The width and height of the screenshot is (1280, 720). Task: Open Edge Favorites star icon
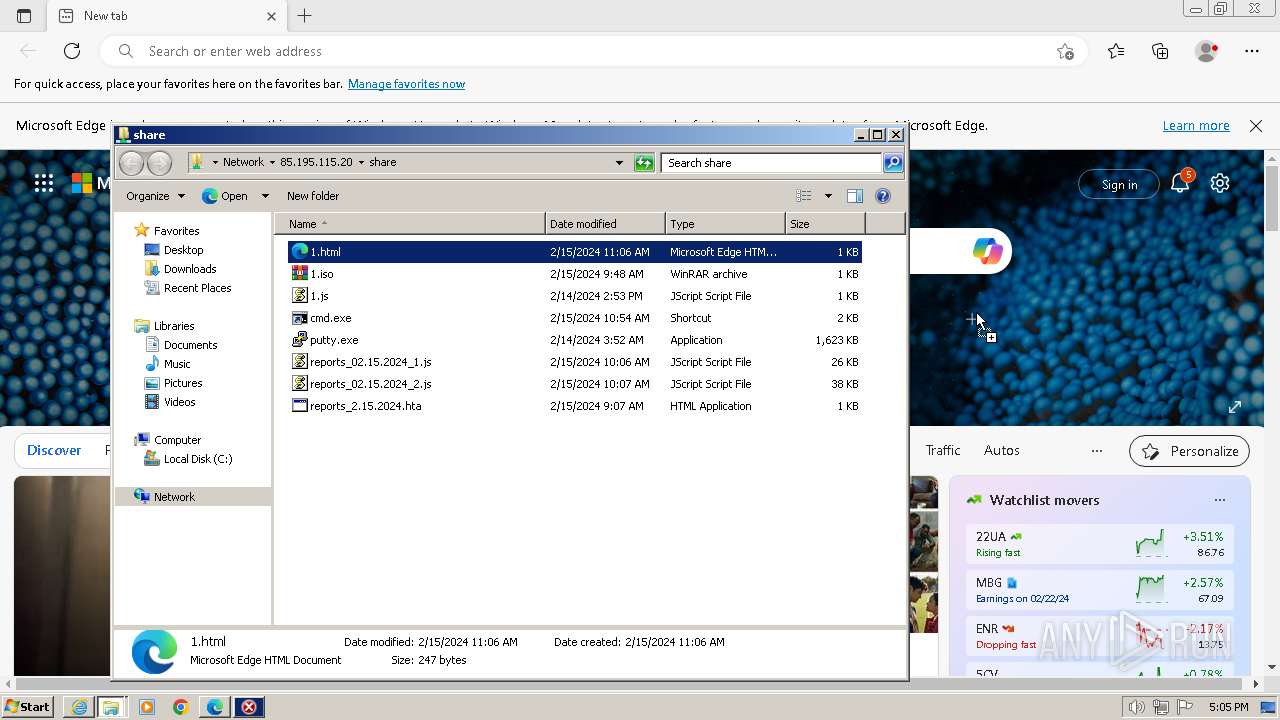tap(1116, 51)
